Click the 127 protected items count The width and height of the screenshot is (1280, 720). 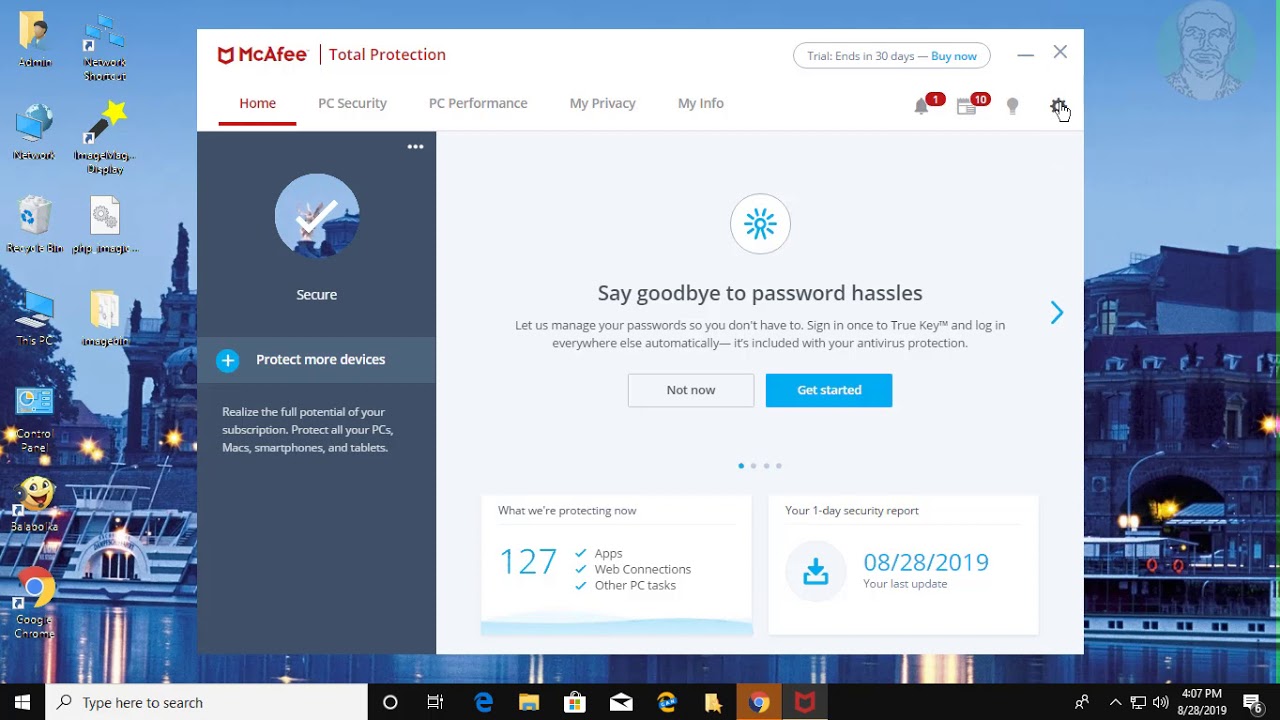click(x=528, y=562)
